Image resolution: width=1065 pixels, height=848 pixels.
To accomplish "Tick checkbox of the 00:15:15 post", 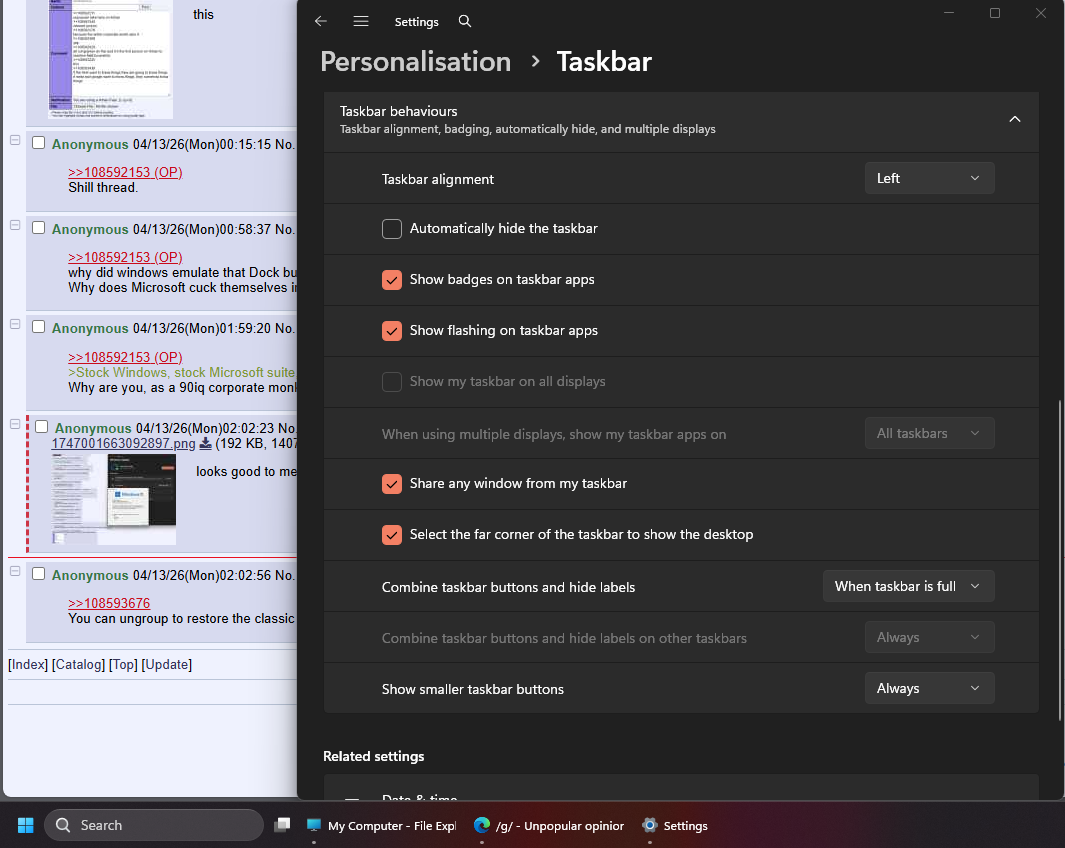I will (x=39, y=143).
